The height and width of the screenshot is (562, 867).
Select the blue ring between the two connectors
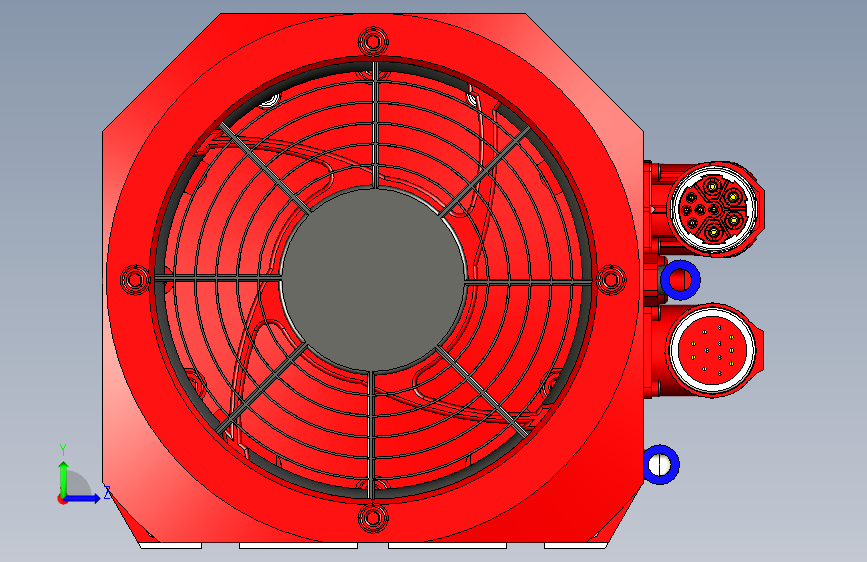[x=680, y=280]
